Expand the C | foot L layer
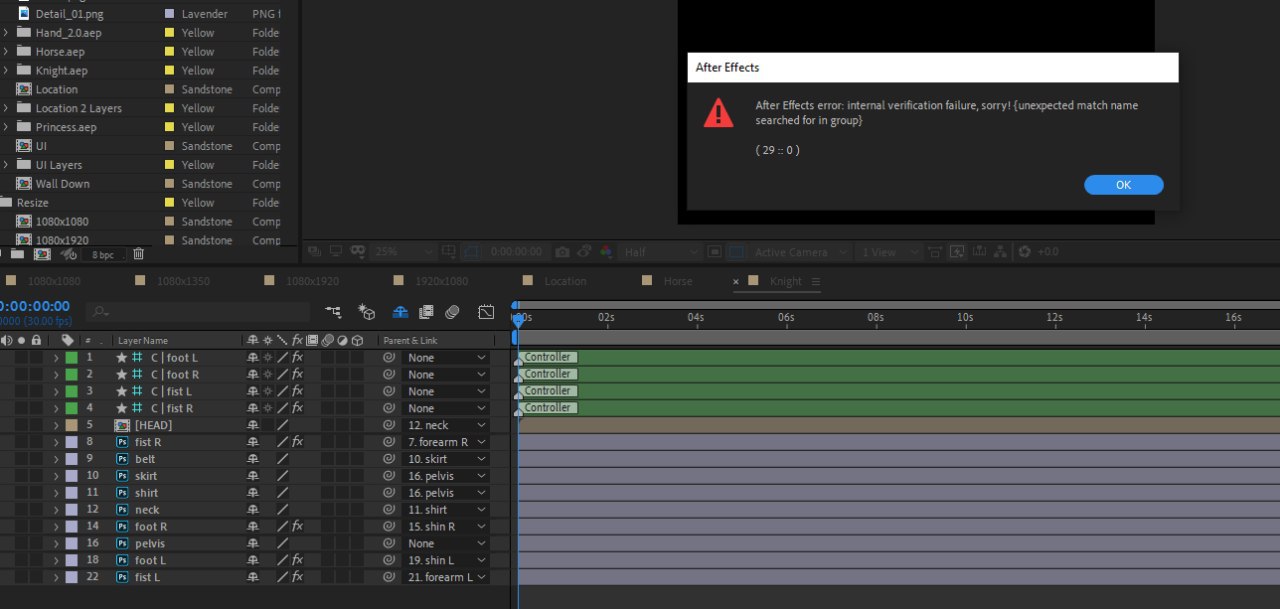The image size is (1280, 609). [56, 358]
